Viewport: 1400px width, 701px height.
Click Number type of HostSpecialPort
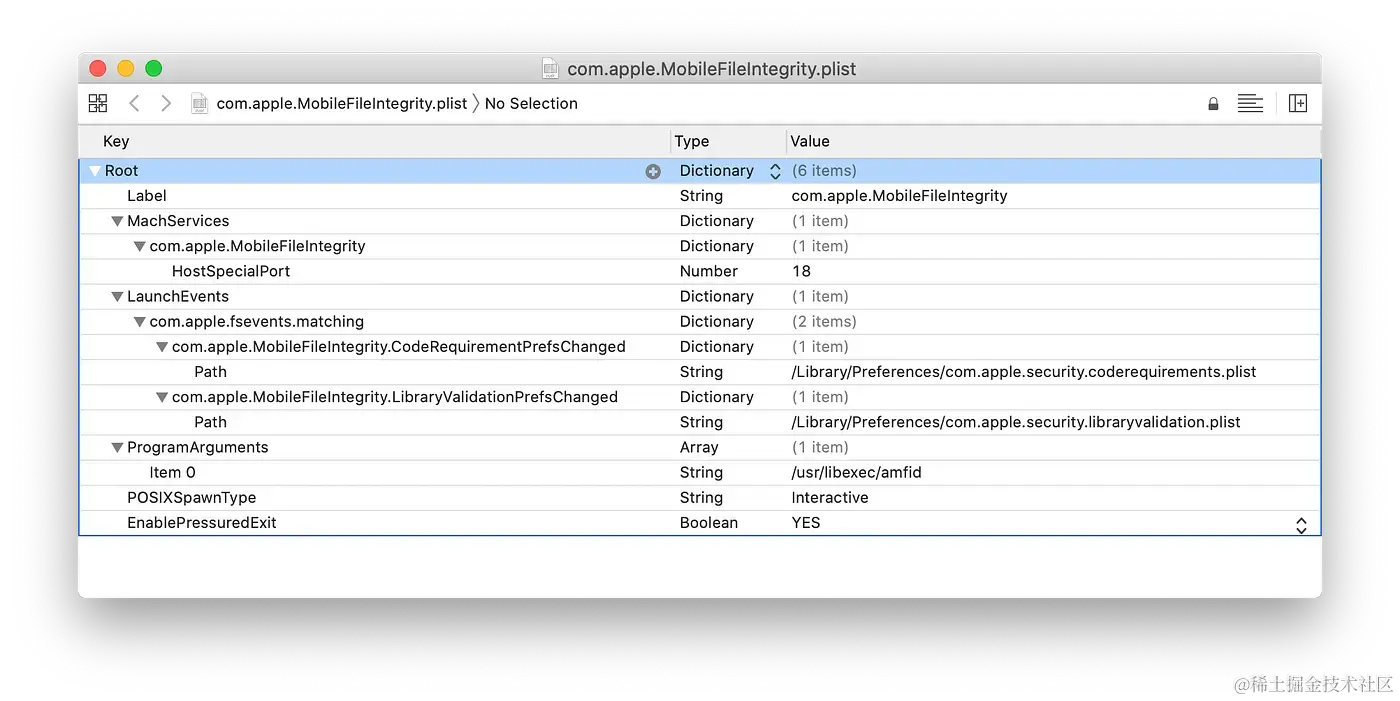pyautogui.click(x=709, y=271)
